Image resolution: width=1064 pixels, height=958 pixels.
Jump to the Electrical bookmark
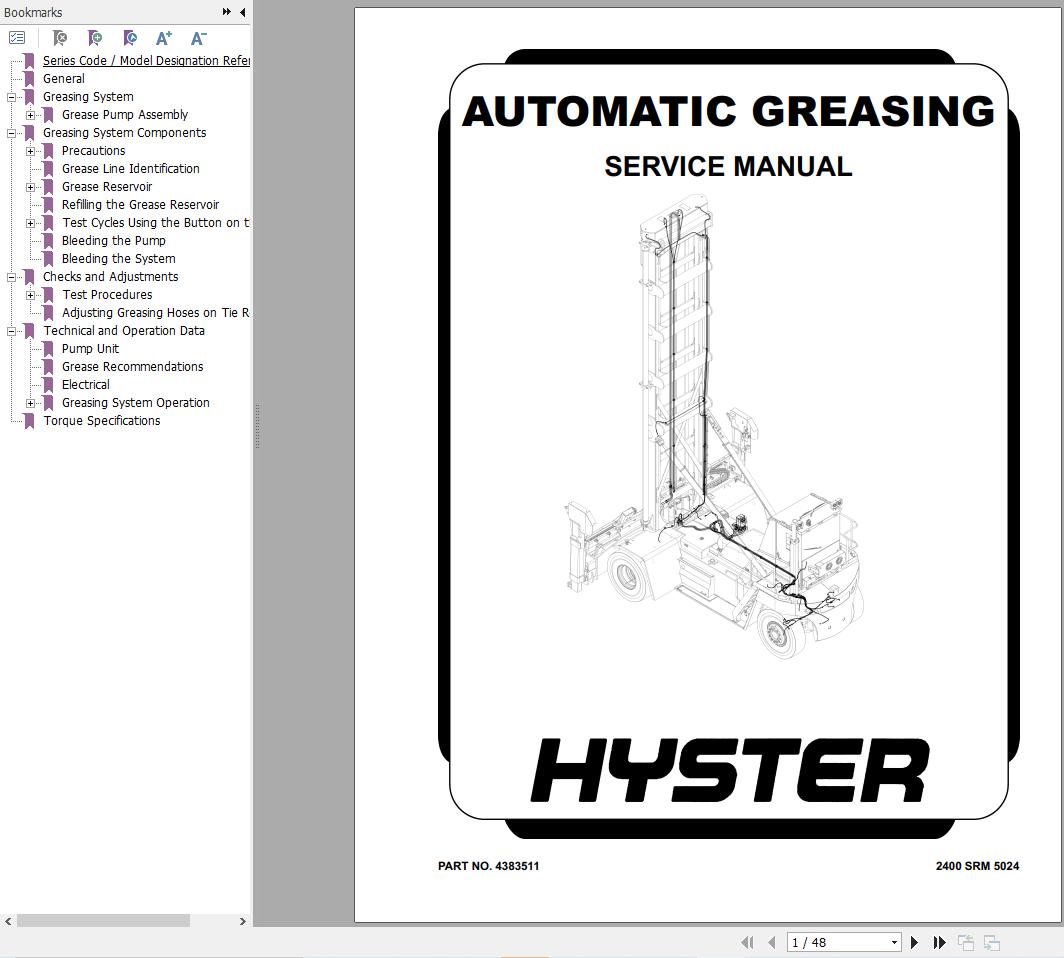click(86, 384)
